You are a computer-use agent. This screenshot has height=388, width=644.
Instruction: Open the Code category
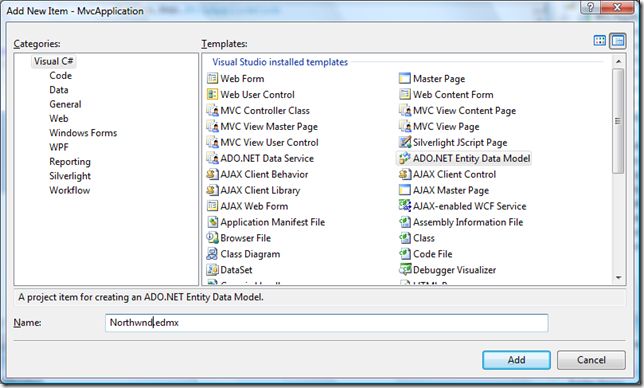click(x=60, y=76)
